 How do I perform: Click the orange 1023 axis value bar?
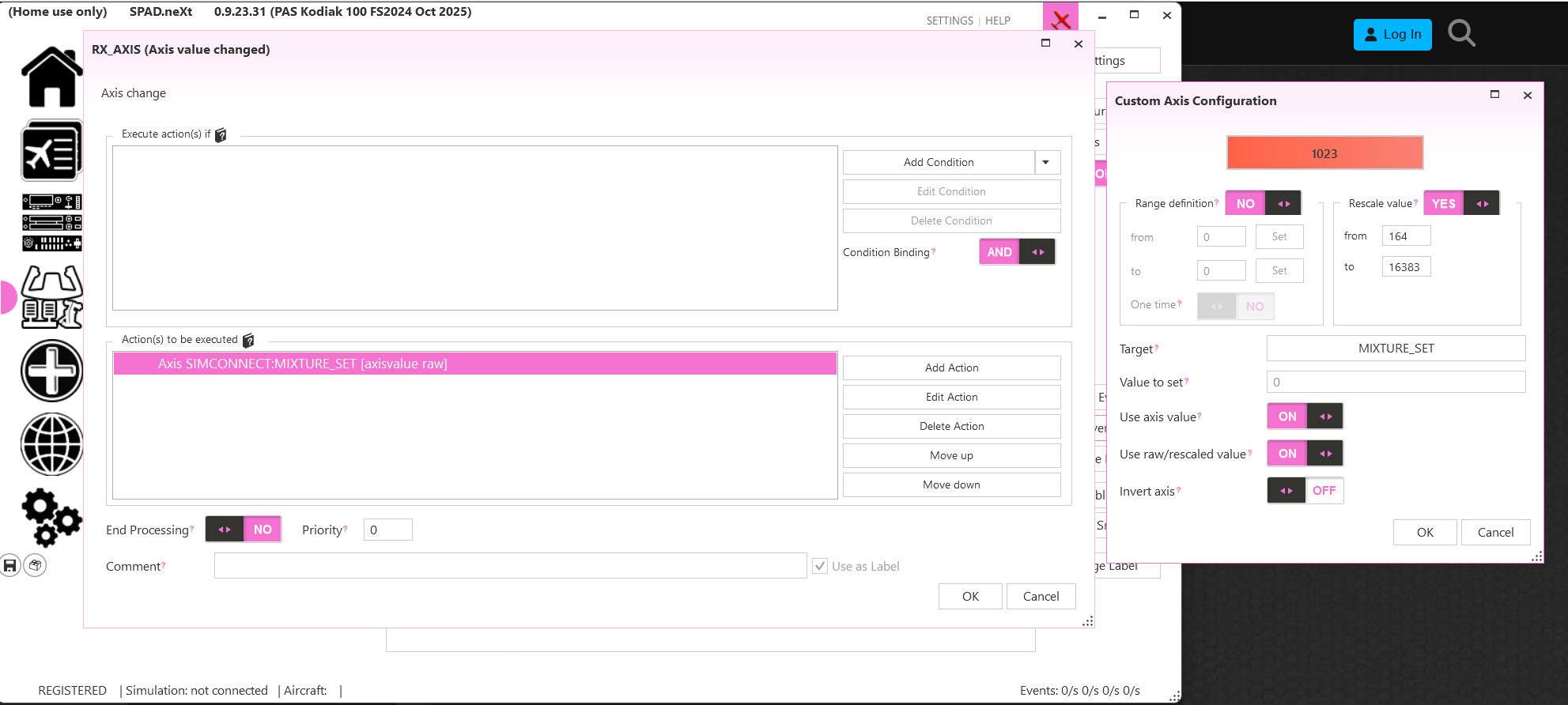click(x=1324, y=153)
